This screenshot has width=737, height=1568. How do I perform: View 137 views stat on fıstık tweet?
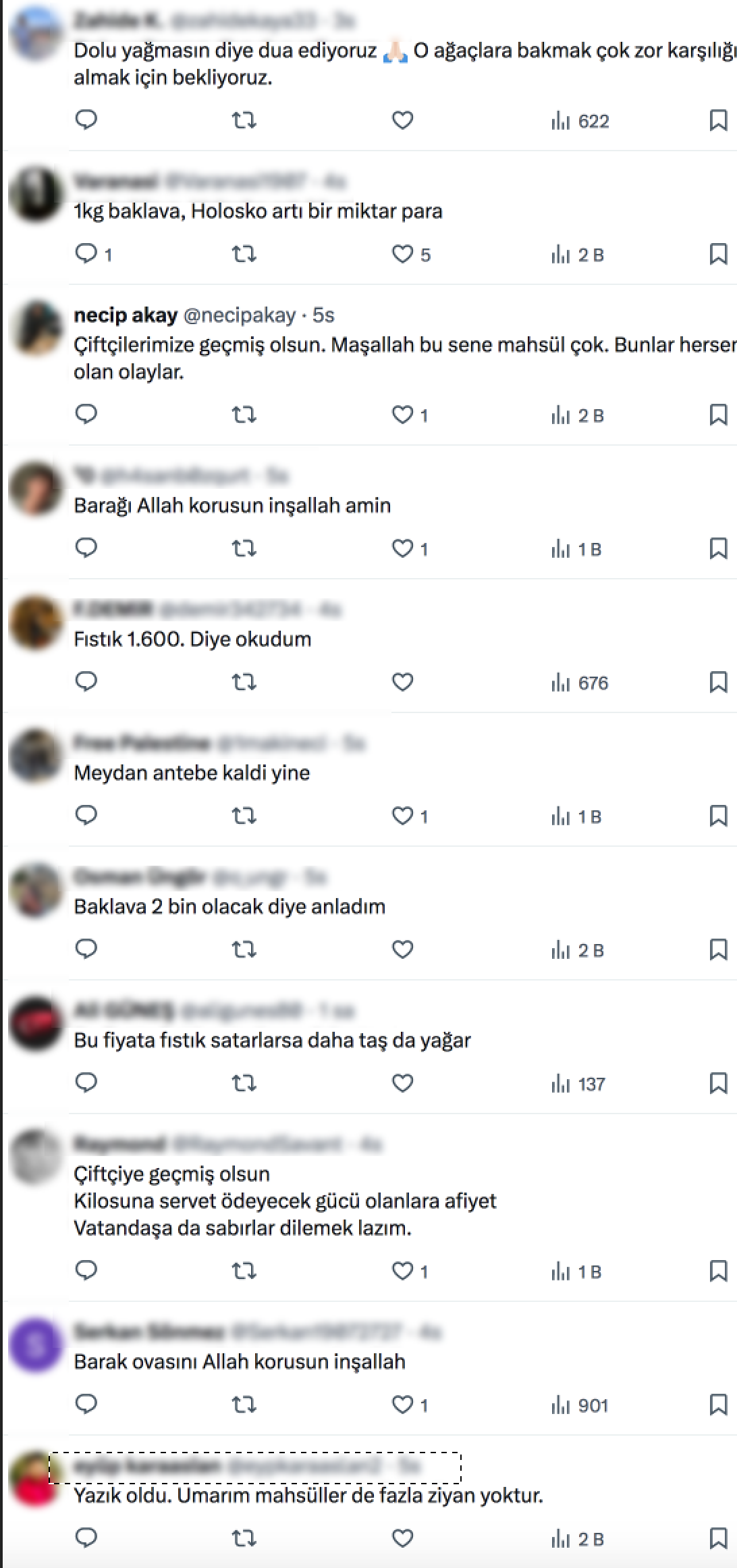[578, 1083]
